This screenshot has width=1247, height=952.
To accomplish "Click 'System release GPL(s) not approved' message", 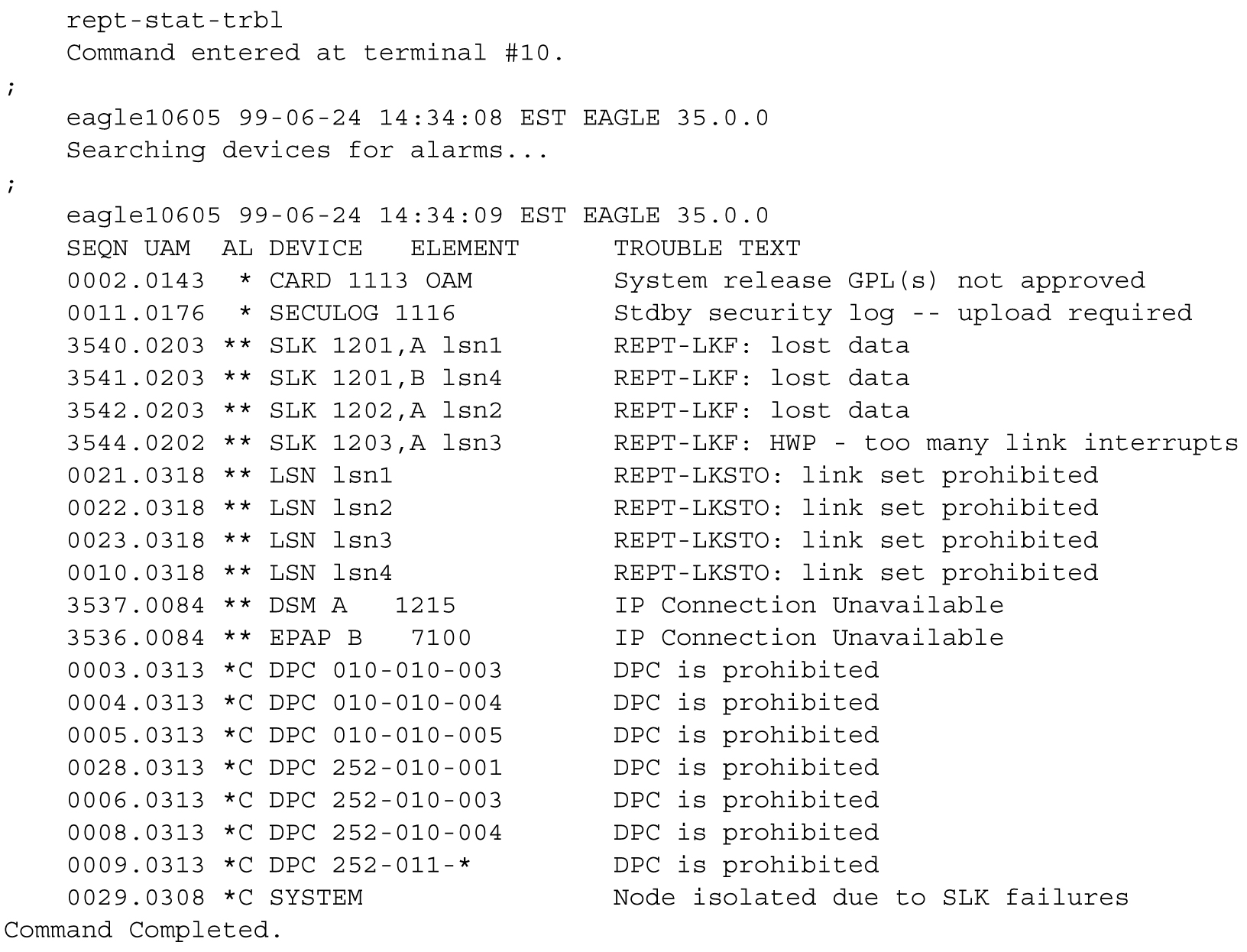I will point(879,281).
